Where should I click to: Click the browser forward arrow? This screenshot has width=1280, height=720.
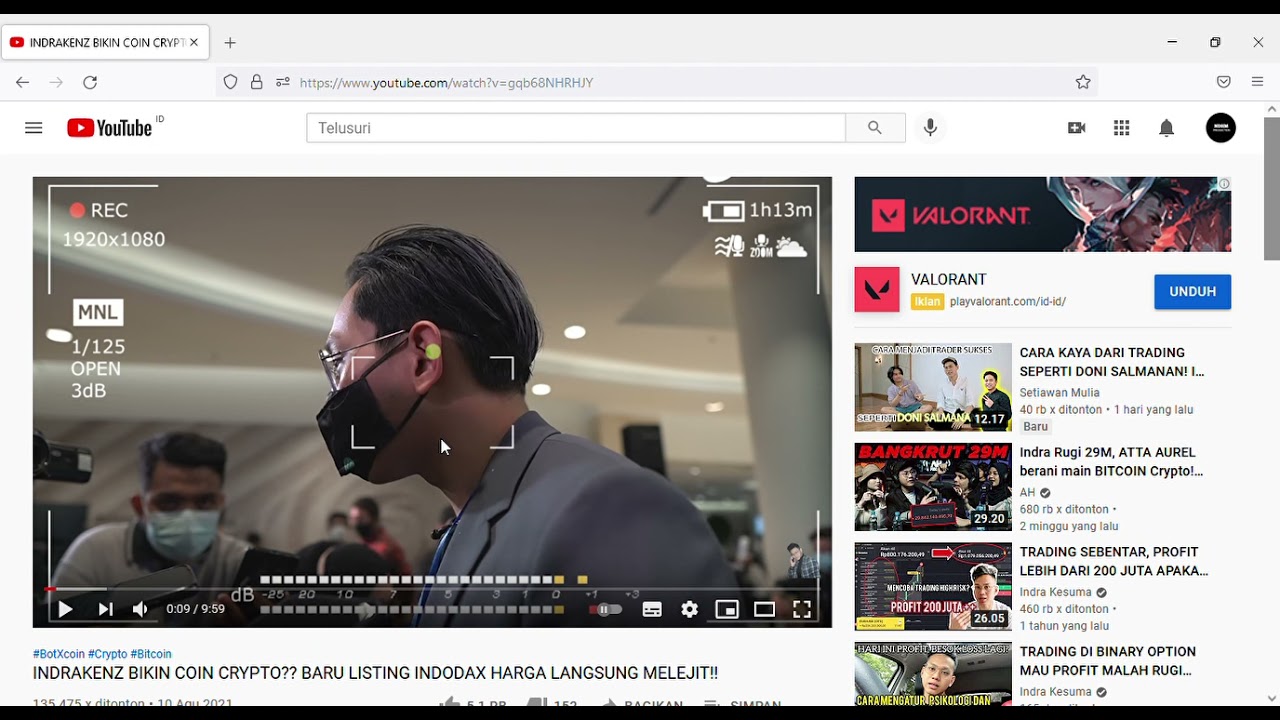click(x=56, y=82)
